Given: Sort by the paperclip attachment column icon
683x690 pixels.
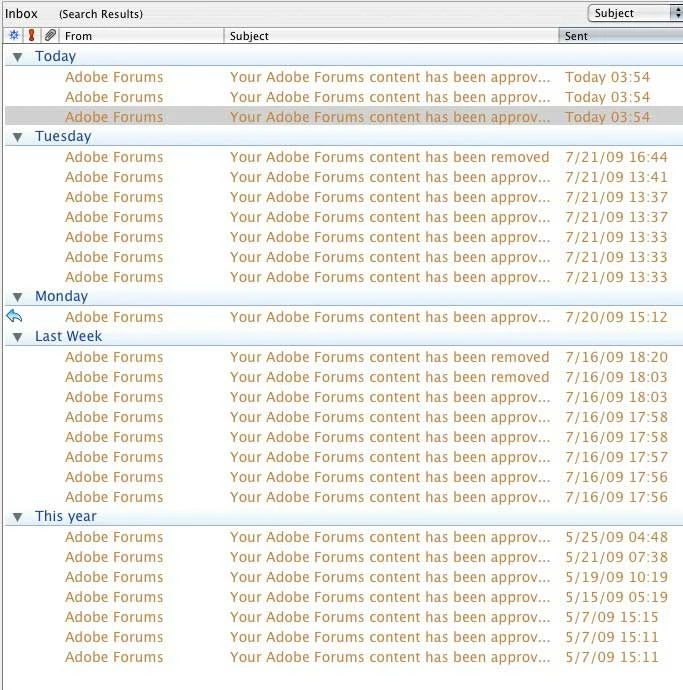Looking at the screenshot, I should coord(50,35).
